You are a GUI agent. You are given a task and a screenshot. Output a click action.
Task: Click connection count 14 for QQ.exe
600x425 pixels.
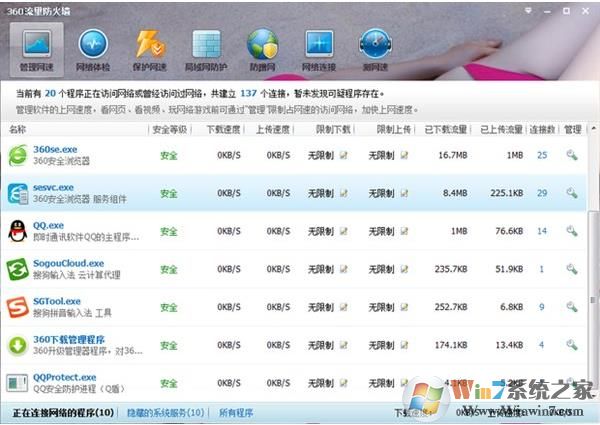pyautogui.click(x=542, y=231)
